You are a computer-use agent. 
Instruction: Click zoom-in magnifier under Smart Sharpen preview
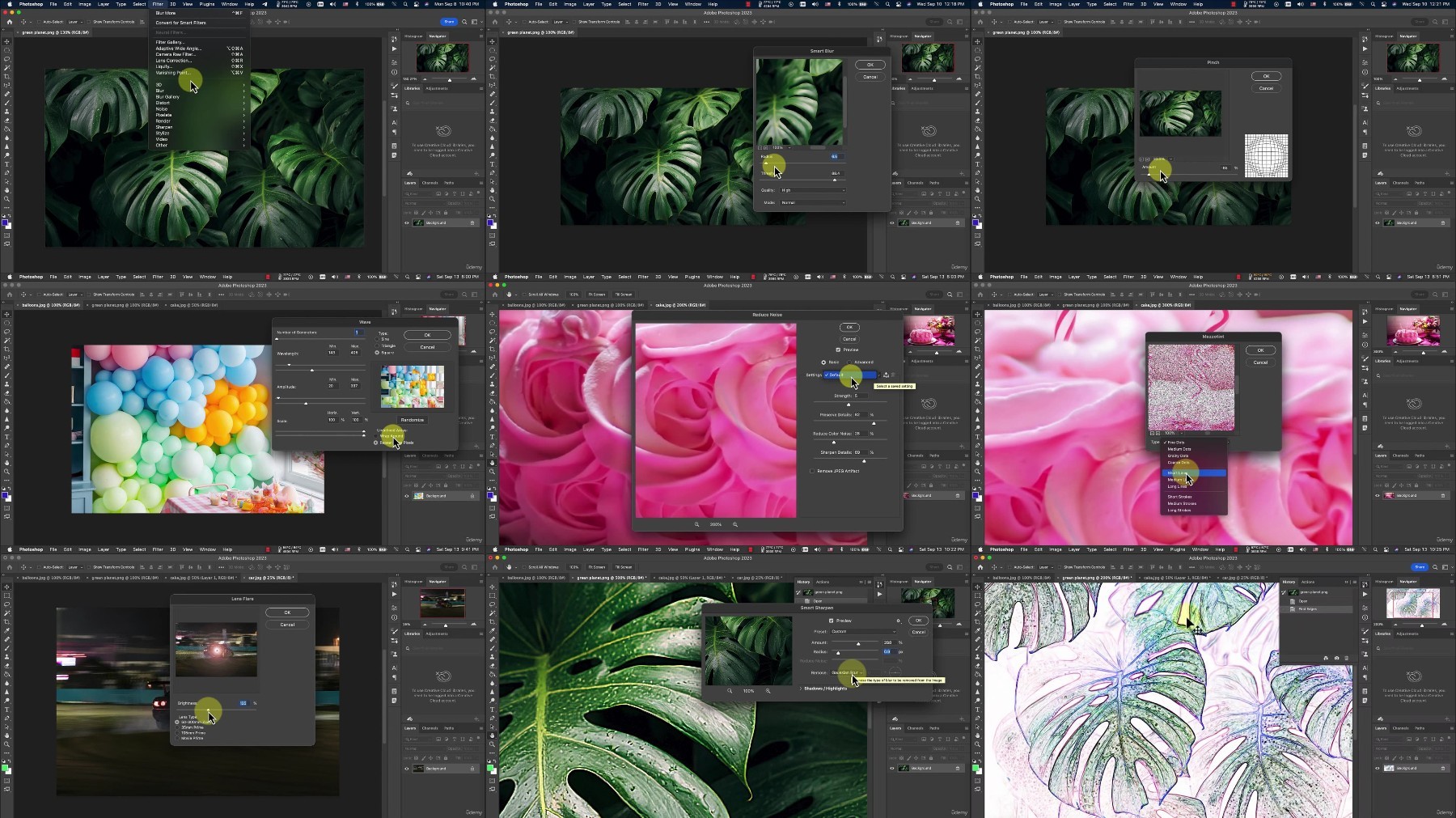(x=768, y=691)
